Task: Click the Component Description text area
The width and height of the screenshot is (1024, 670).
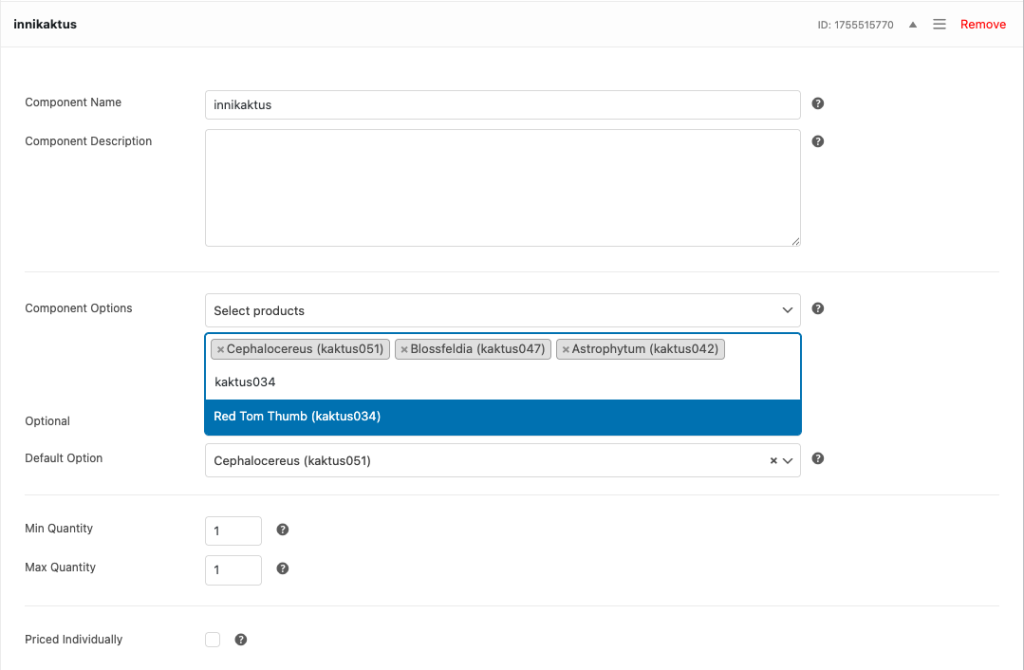Action: pos(502,188)
